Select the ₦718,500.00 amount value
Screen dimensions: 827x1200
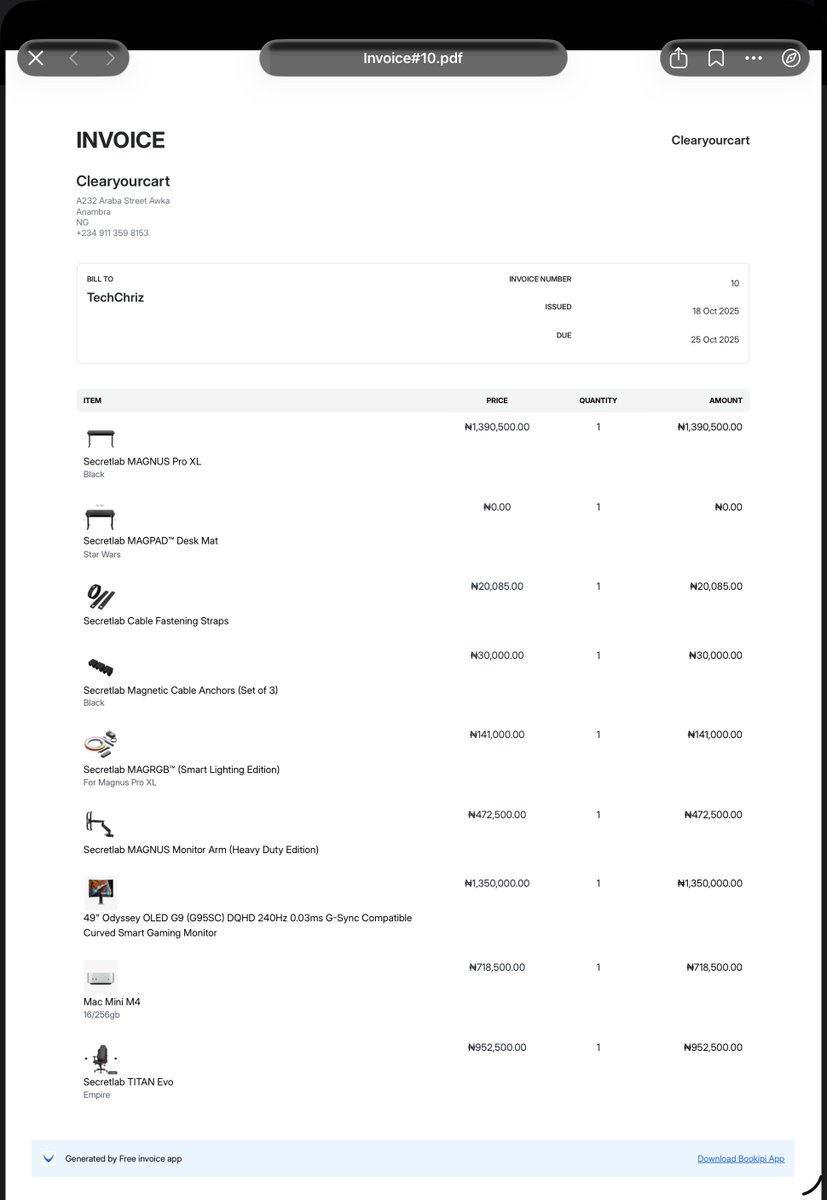coord(714,968)
